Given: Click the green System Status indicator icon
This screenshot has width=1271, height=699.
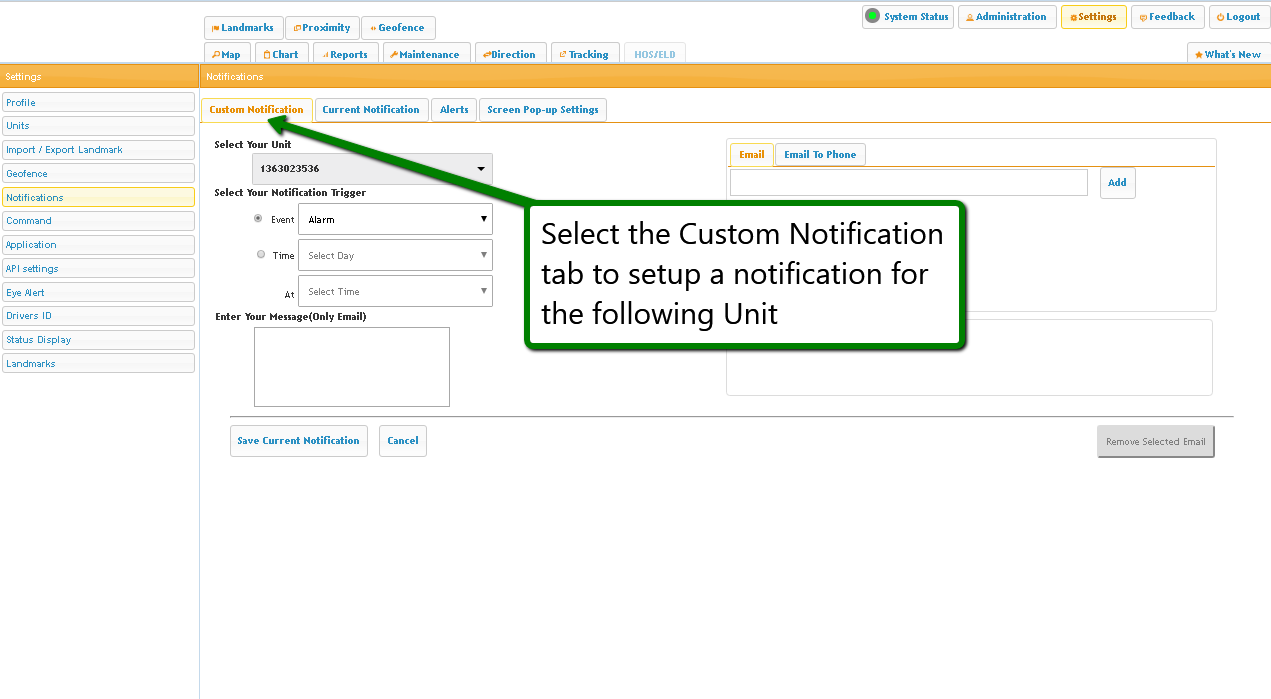Looking at the screenshot, I should (872, 16).
